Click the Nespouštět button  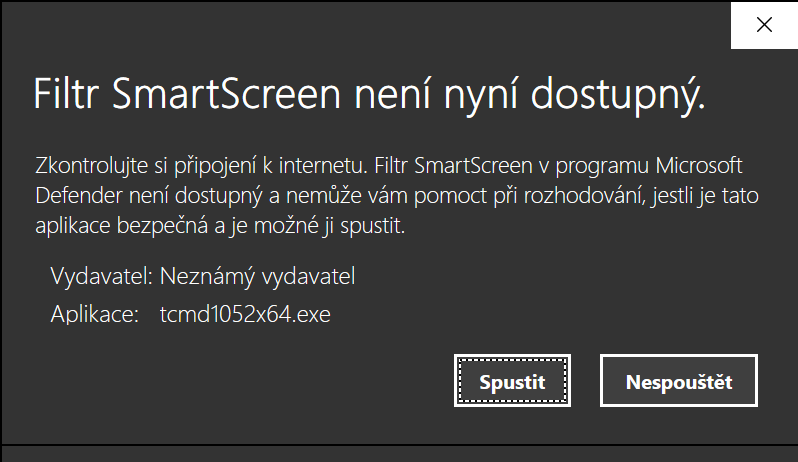(x=679, y=381)
